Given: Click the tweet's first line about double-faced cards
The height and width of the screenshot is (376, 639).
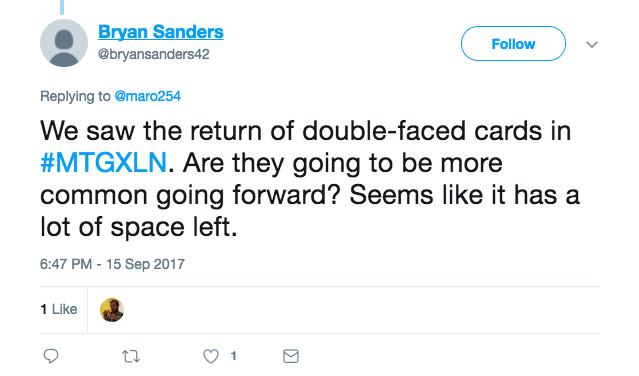Looking at the screenshot, I should pos(306,131).
